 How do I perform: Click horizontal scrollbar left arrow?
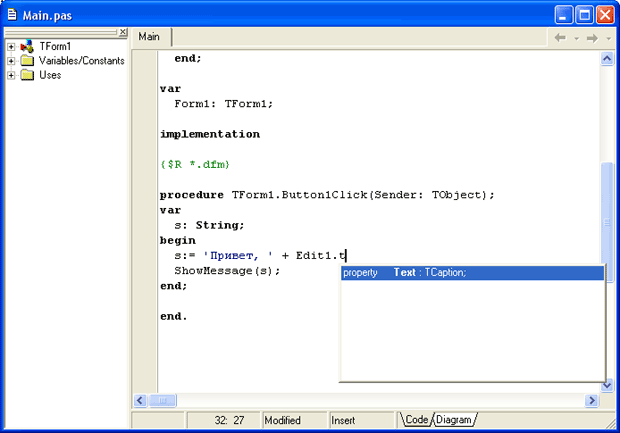click(140, 401)
